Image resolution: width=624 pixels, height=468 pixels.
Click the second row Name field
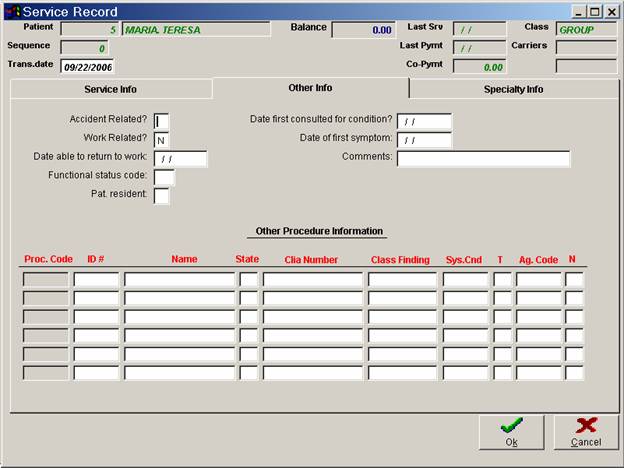click(x=179, y=298)
